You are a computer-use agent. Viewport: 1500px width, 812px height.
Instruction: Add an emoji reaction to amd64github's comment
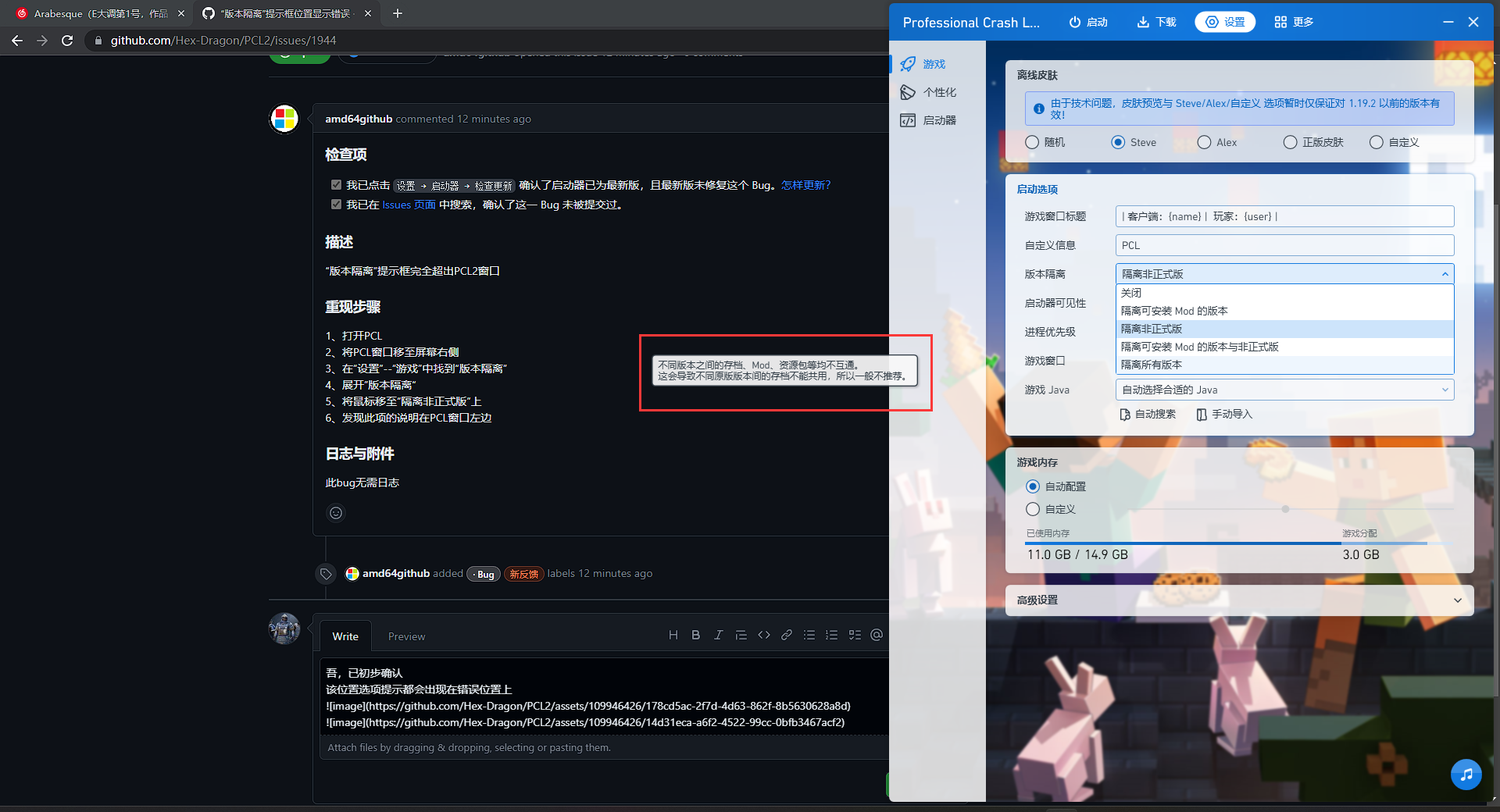click(336, 513)
